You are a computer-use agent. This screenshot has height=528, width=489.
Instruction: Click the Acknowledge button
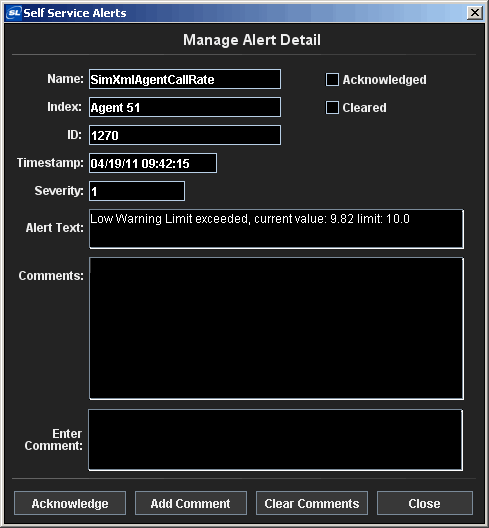(x=70, y=503)
